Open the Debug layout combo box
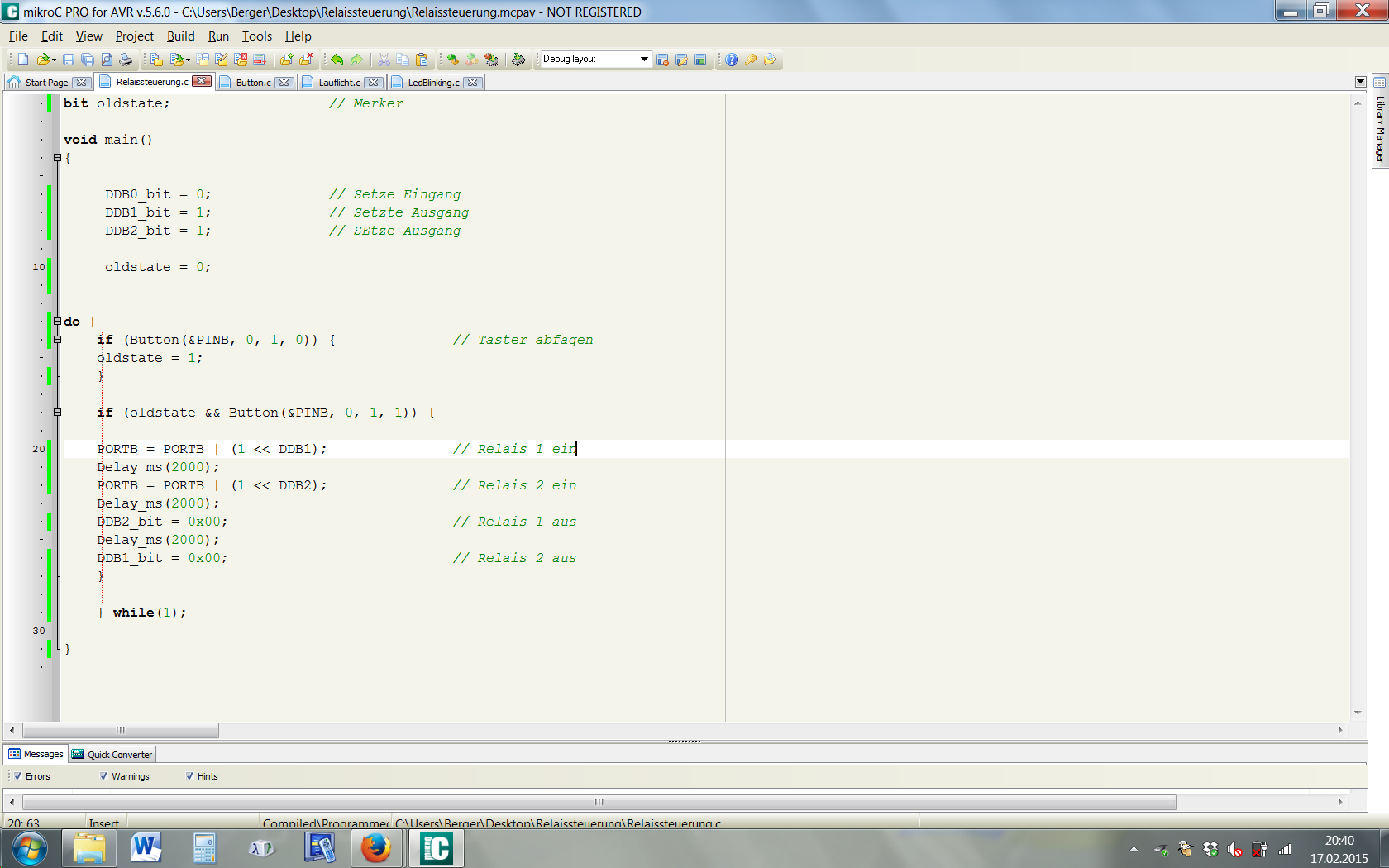Image resolution: width=1389 pixels, height=868 pixels. coord(595,59)
